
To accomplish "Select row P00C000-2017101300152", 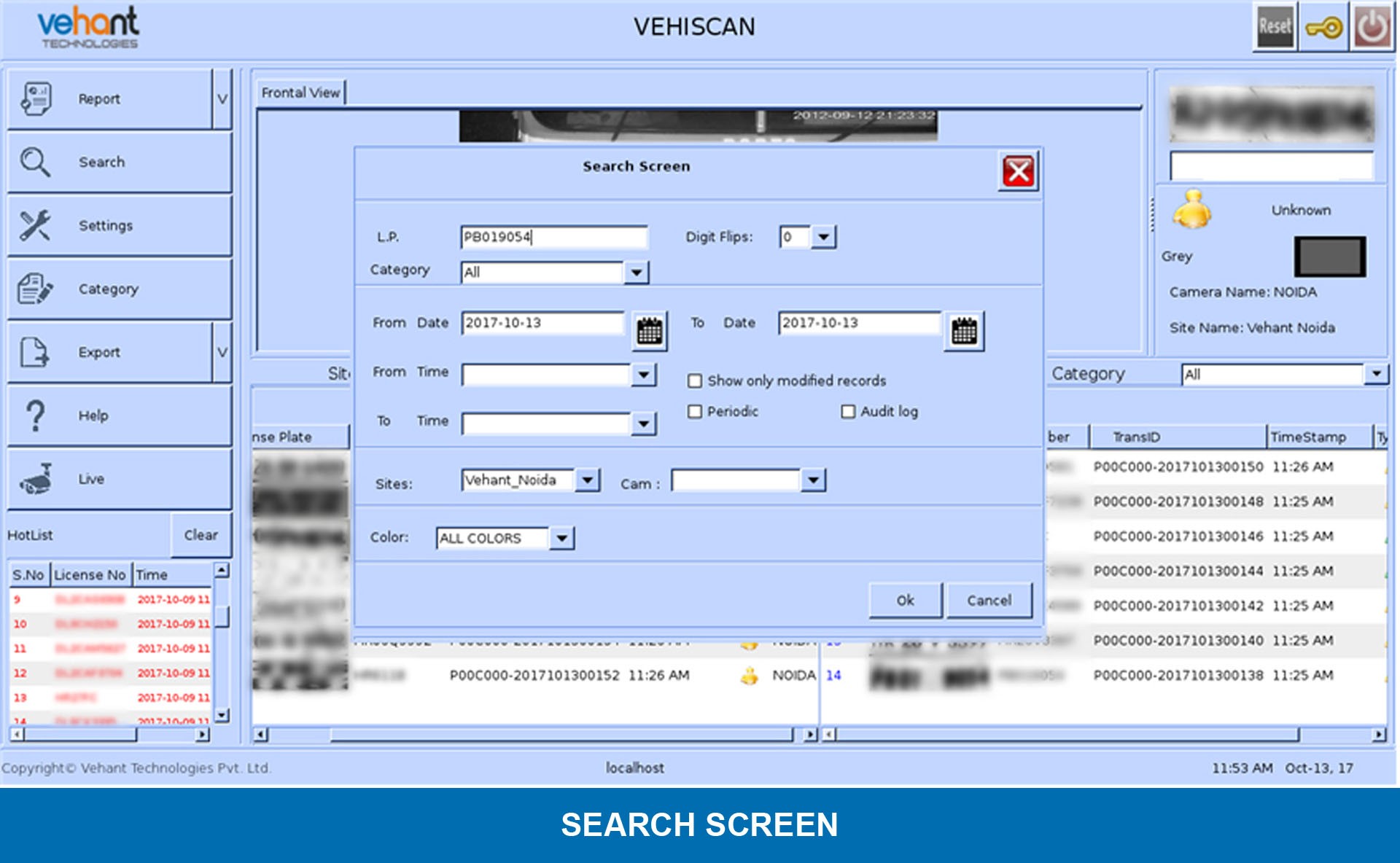I will (534, 675).
